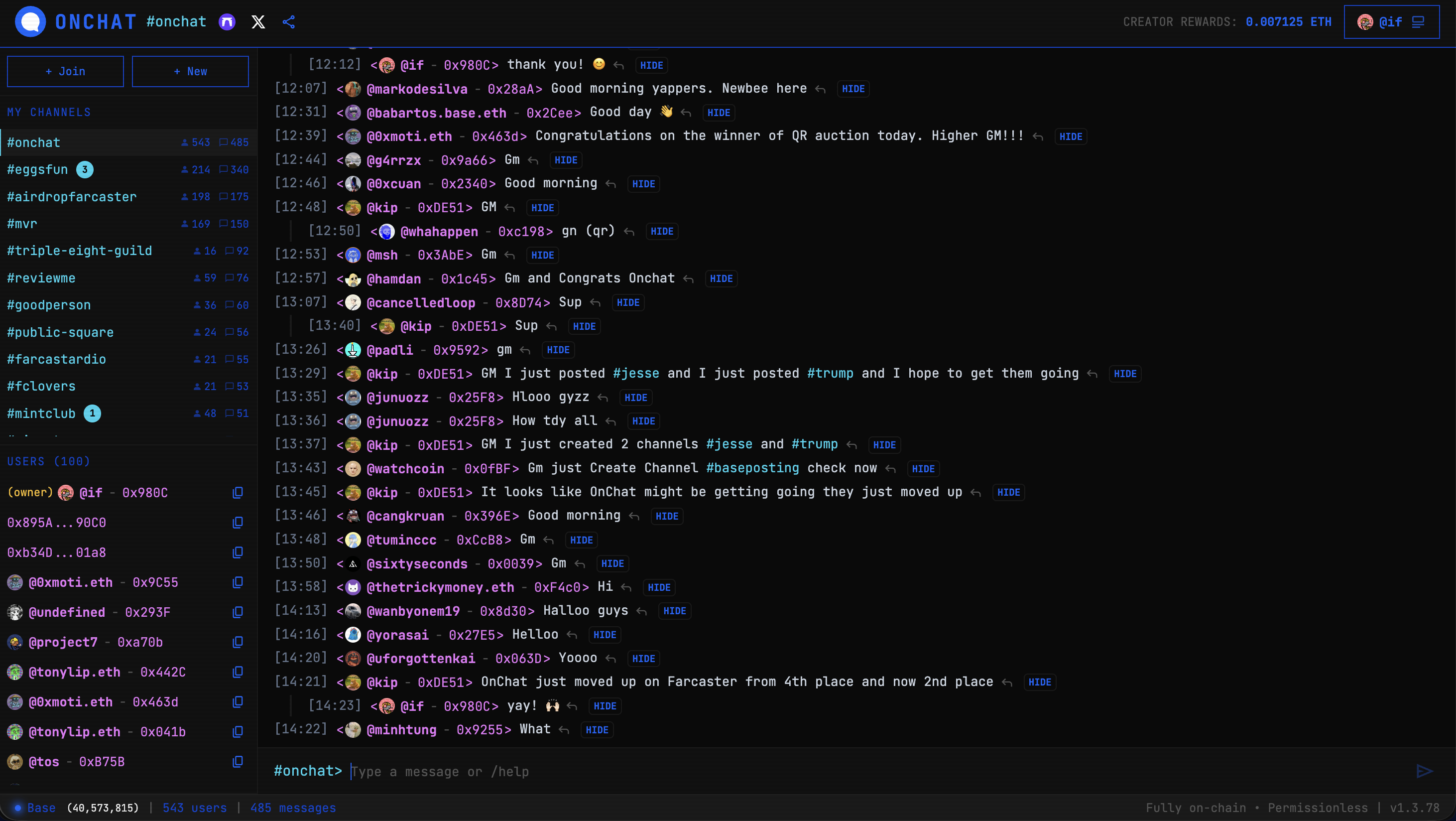Click the reply arrow on @markodesilva's message
Viewport: 1456px width, 821px height.
click(x=821, y=89)
